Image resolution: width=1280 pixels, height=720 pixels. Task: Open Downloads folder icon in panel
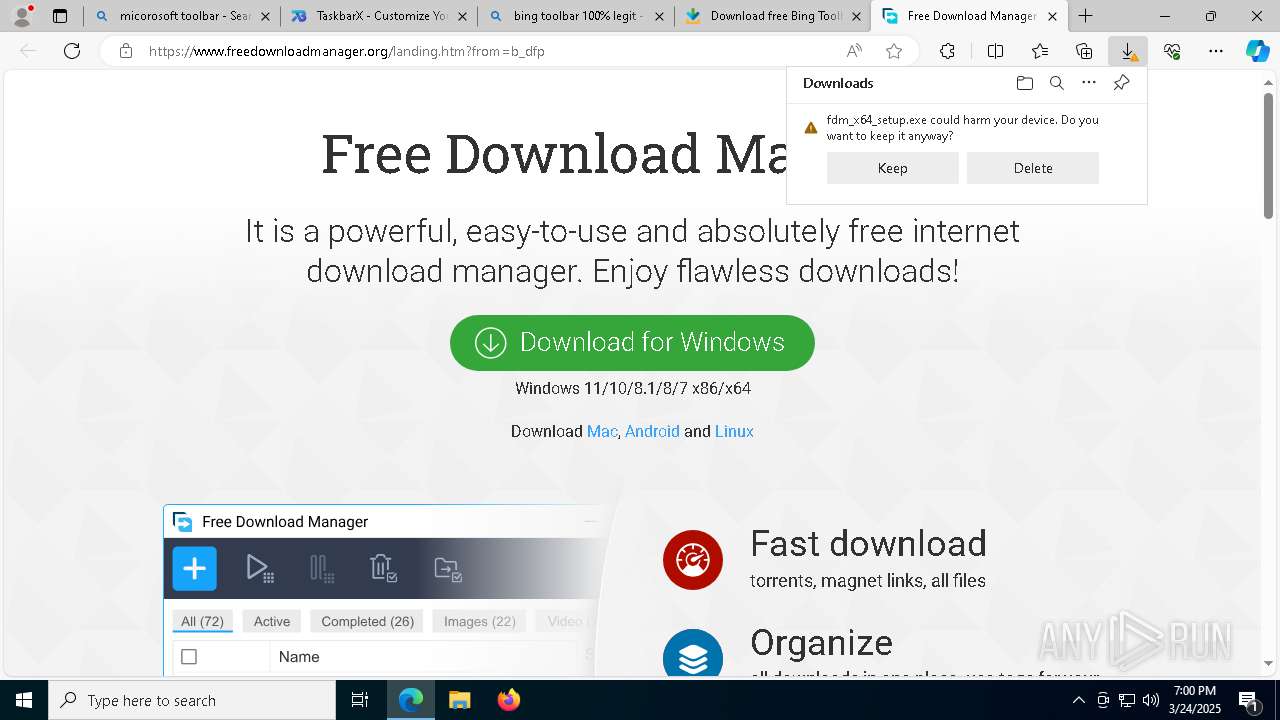1024,83
